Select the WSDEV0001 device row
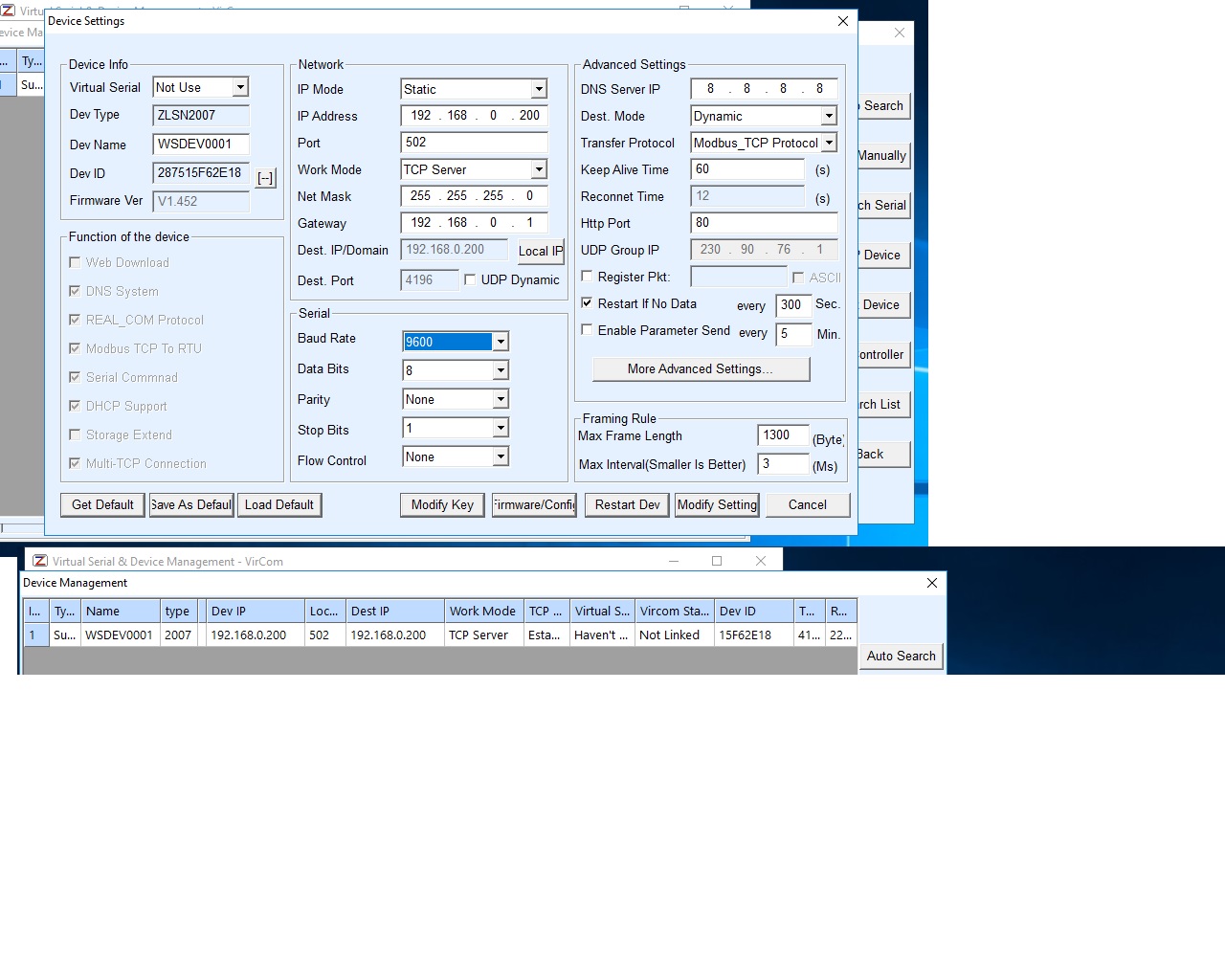Viewport: 1225px width, 980px height. point(119,635)
